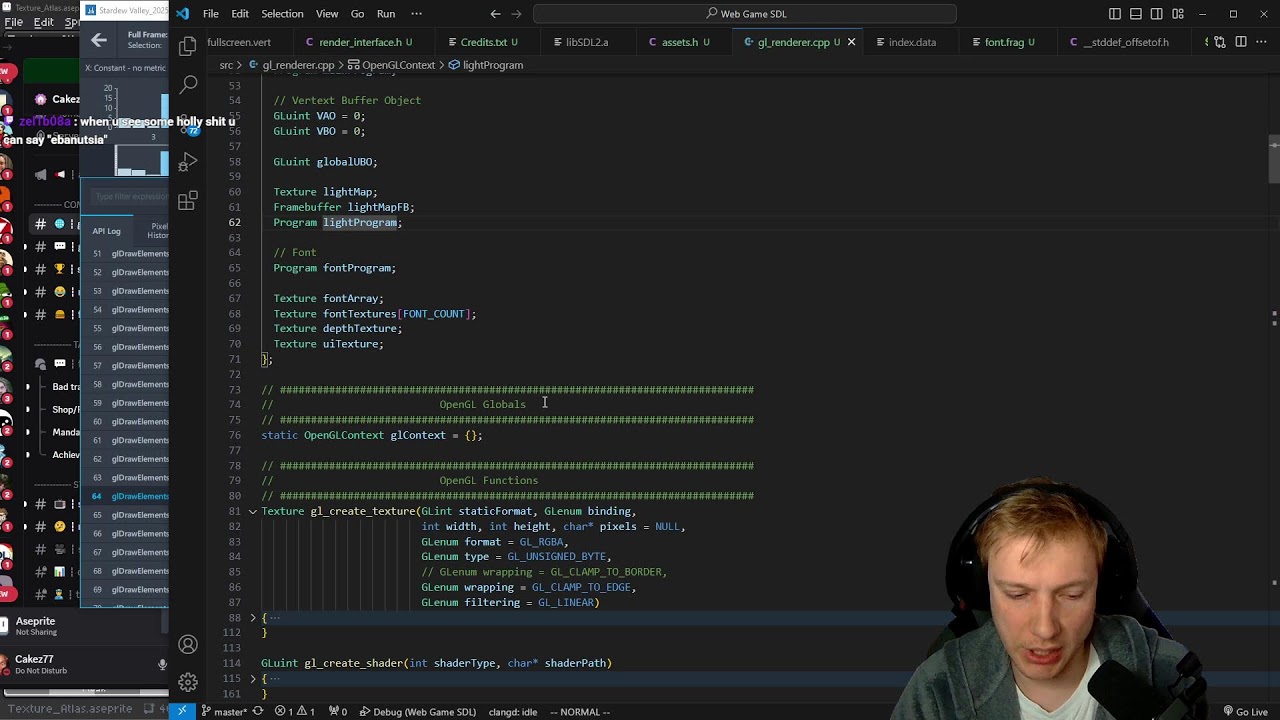
Task: Select glDrawElements row 64 in API Log
Action: tap(125, 496)
